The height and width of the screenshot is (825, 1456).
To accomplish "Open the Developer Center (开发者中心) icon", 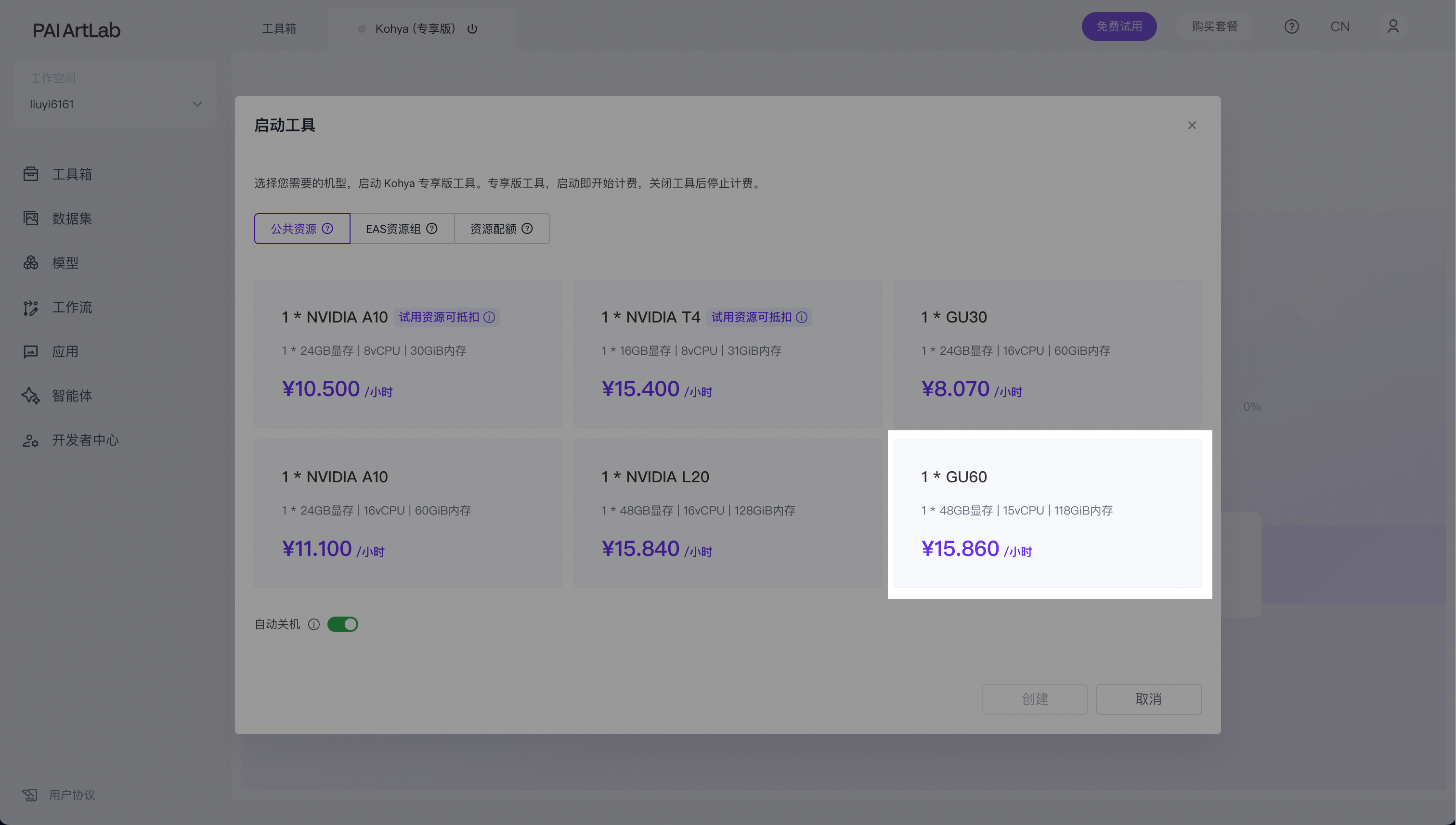I will pos(31,440).
